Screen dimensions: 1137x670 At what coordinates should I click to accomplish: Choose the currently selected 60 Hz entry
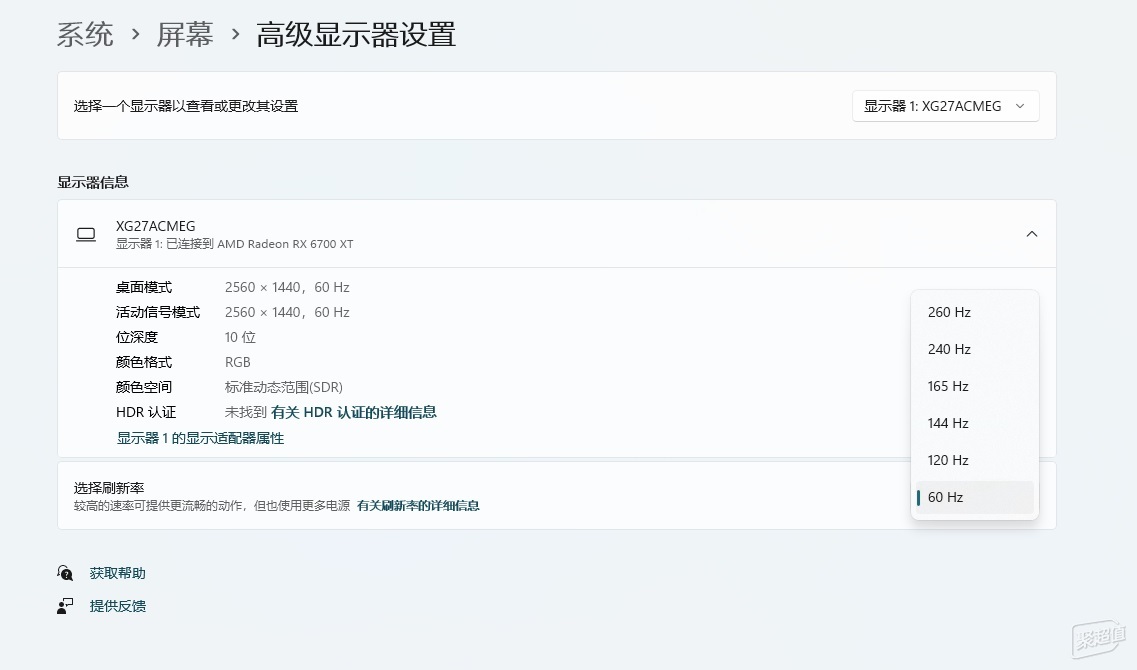(946, 497)
